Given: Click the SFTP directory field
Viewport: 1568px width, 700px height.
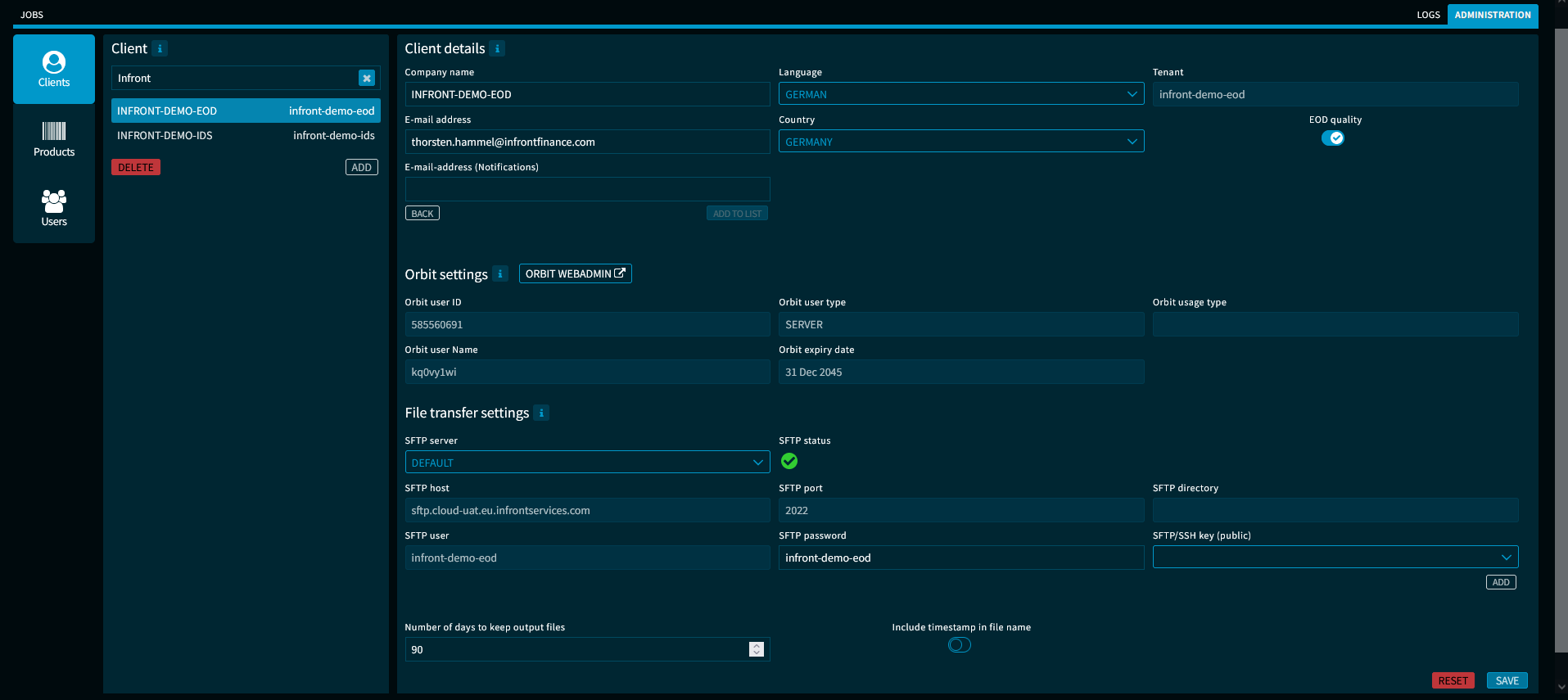Looking at the screenshot, I should (x=1335, y=510).
